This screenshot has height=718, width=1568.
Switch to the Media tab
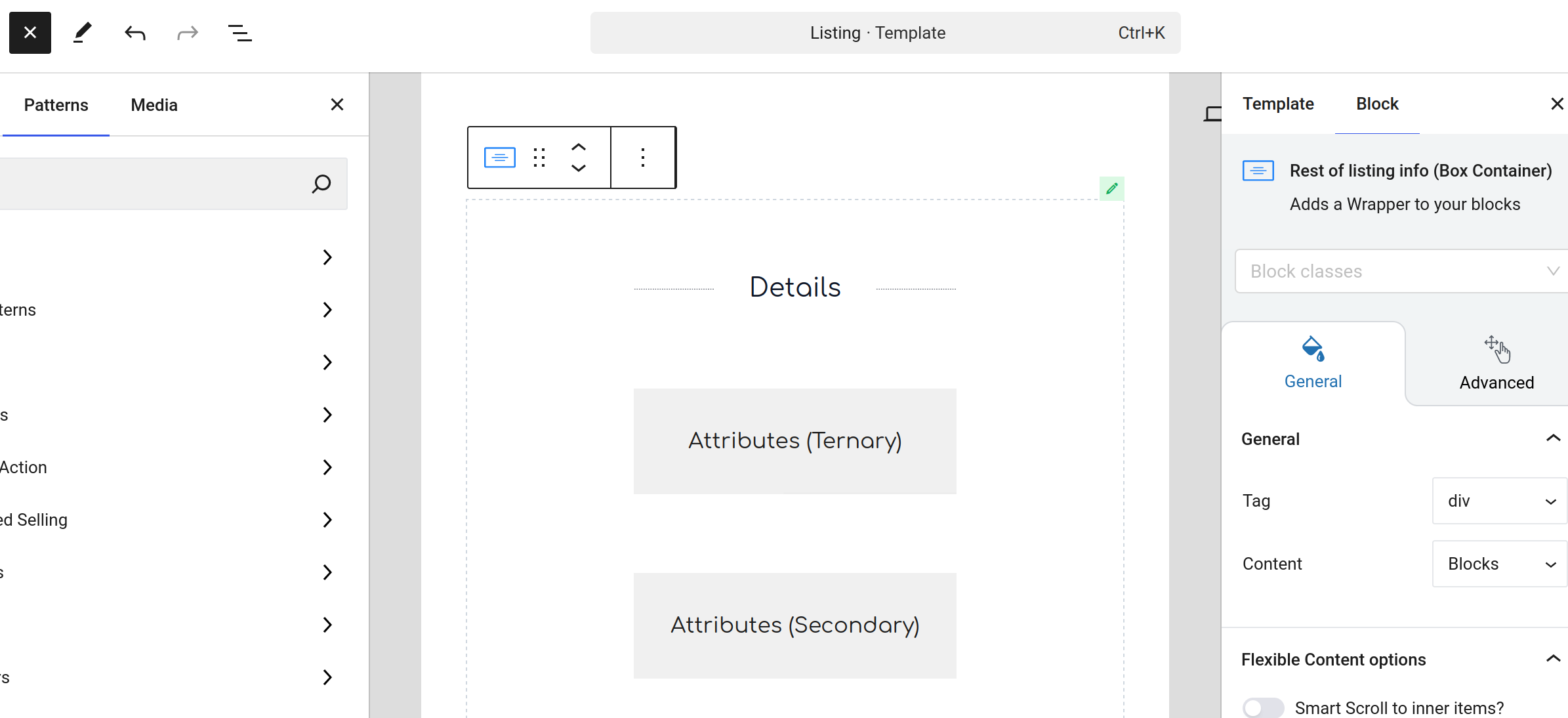coord(154,105)
